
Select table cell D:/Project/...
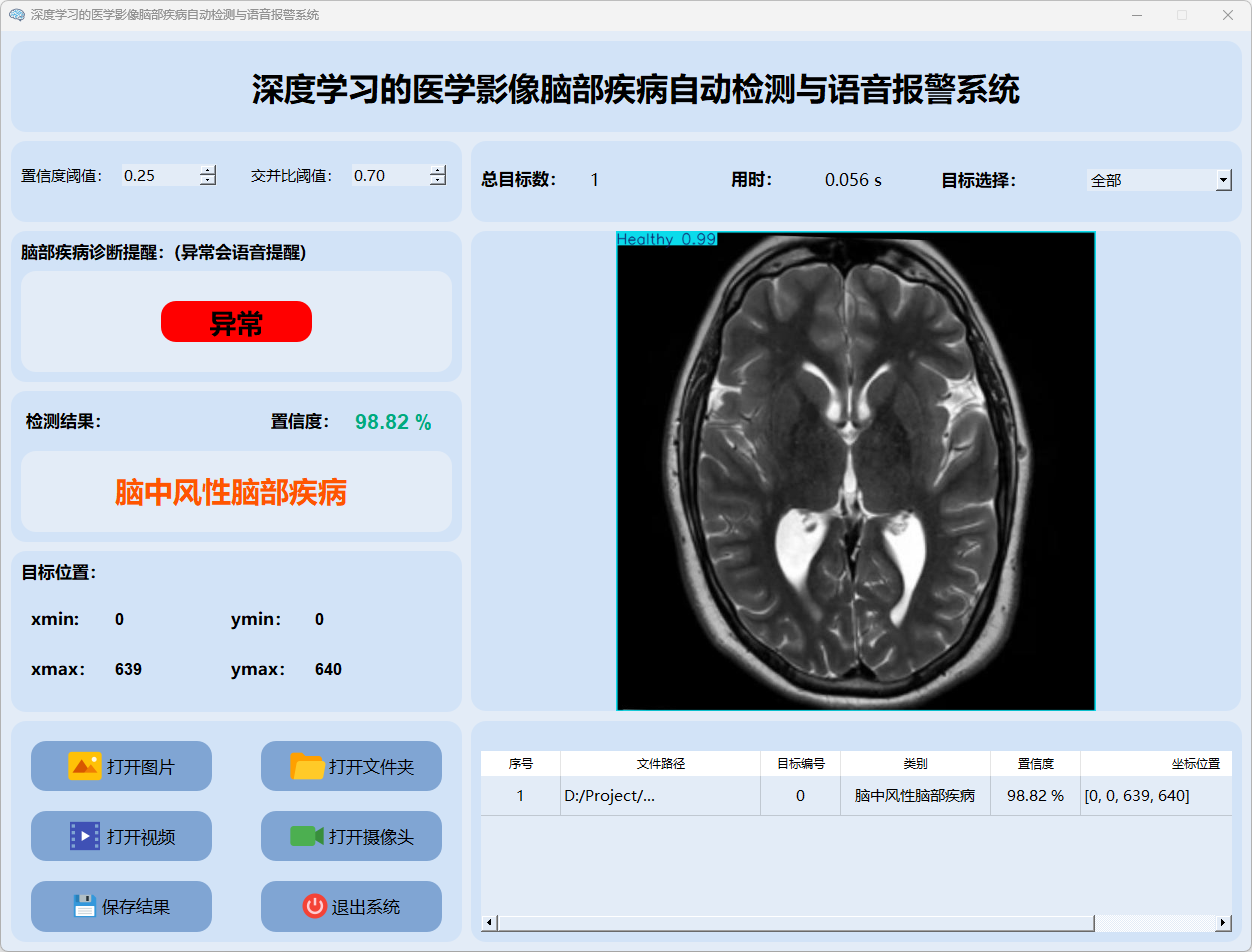[x=660, y=796]
